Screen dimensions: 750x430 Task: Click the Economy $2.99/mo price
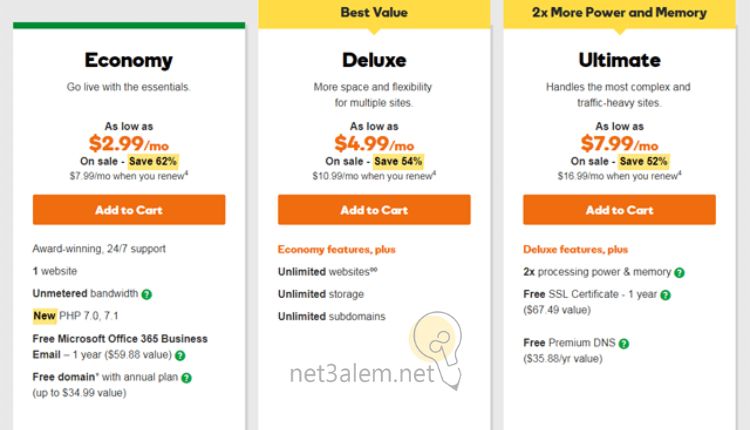point(129,142)
